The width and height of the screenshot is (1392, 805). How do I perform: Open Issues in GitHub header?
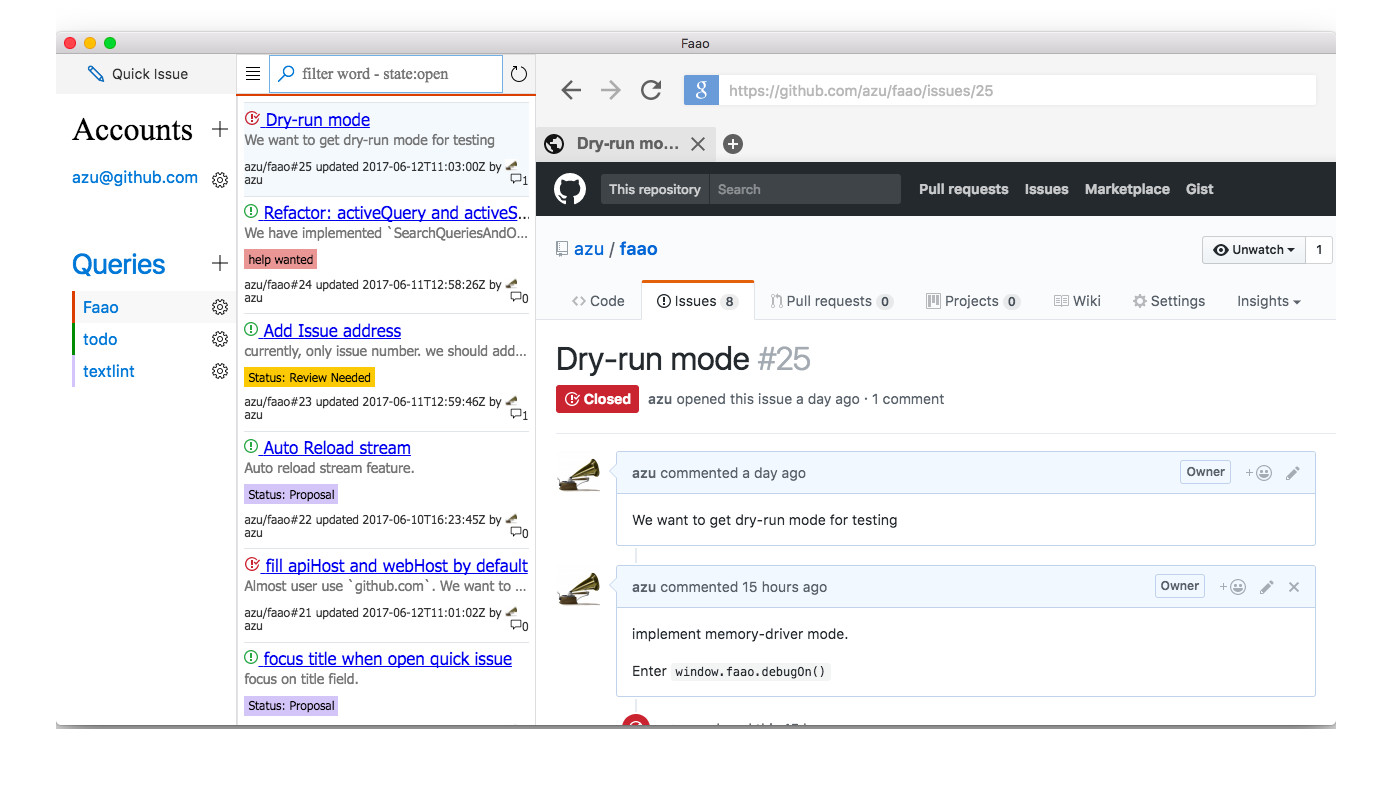tap(1046, 189)
